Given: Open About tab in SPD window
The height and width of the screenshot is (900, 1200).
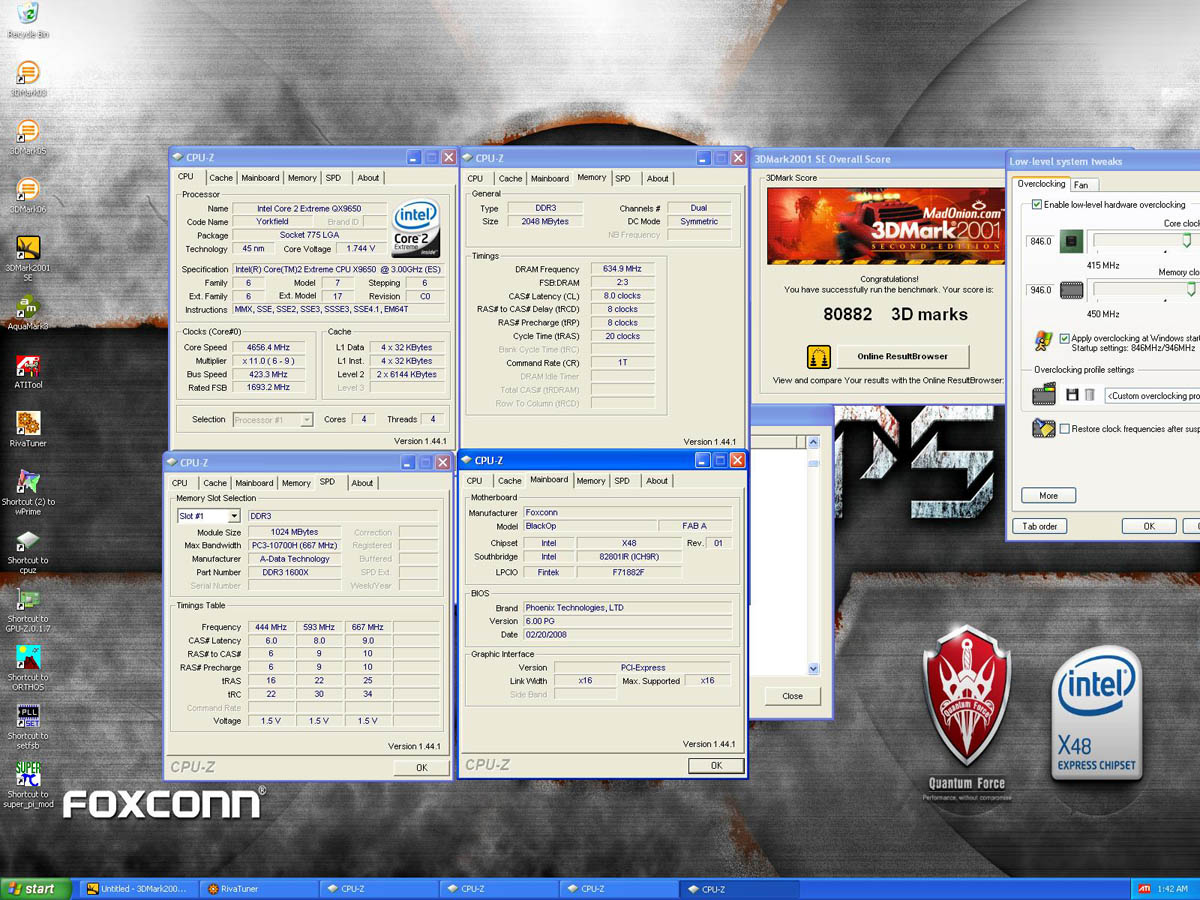Looking at the screenshot, I should click(362, 483).
